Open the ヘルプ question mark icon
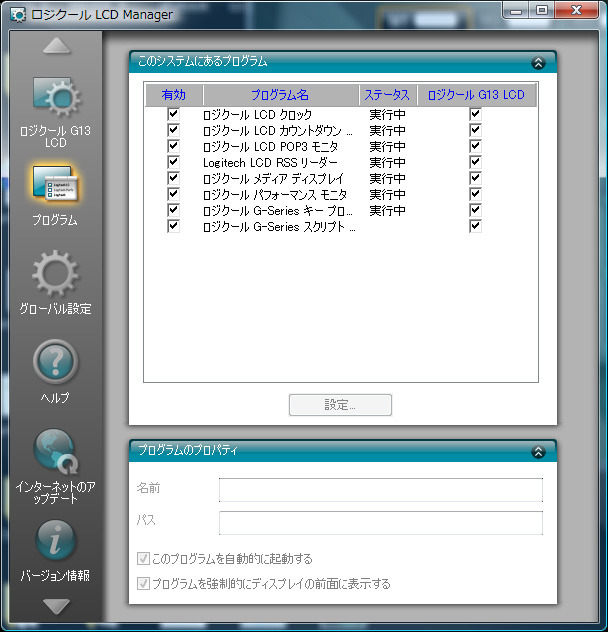The width and height of the screenshot is (608, 632). point(56,362)
